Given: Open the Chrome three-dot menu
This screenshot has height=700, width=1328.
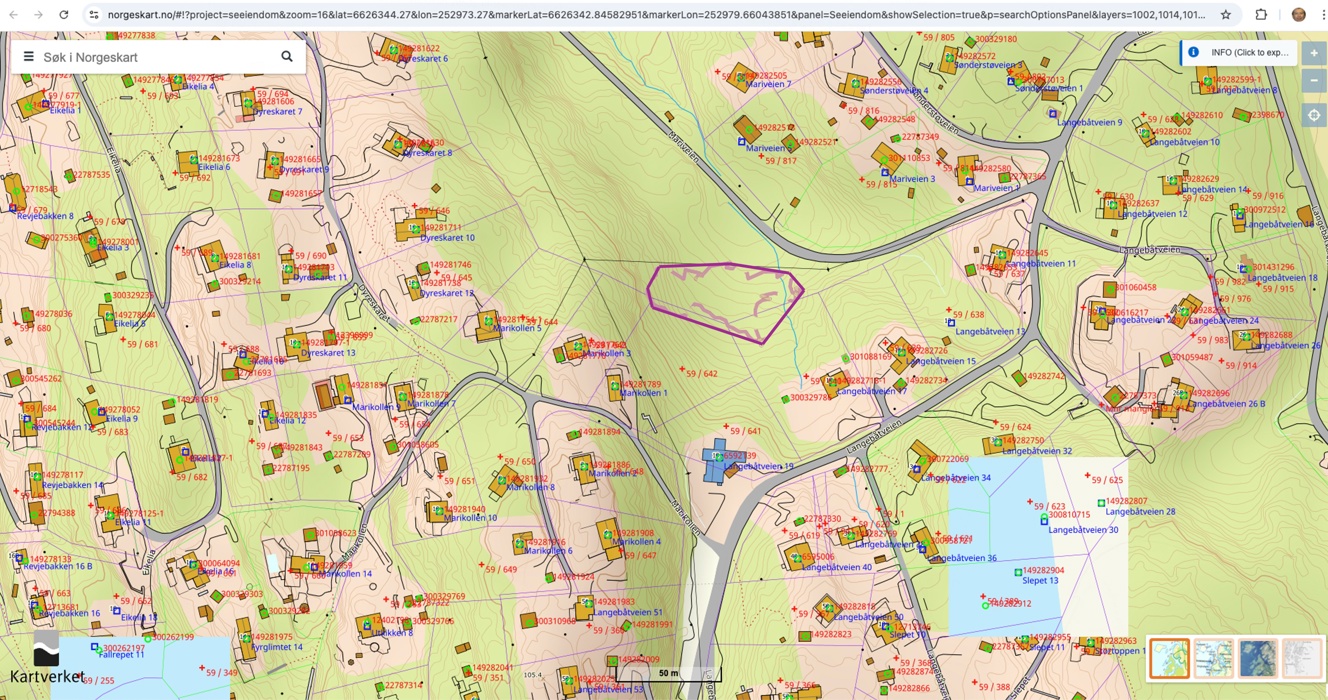Looking at the screenshot, I should 1322,15.
